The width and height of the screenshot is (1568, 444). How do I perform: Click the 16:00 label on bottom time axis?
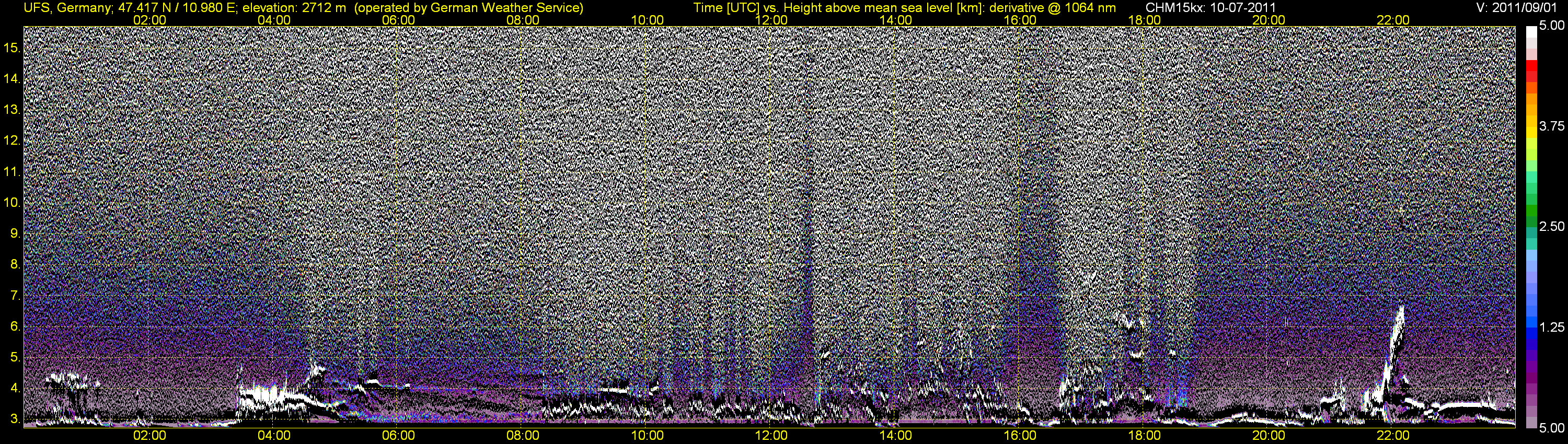point(1020,436)
